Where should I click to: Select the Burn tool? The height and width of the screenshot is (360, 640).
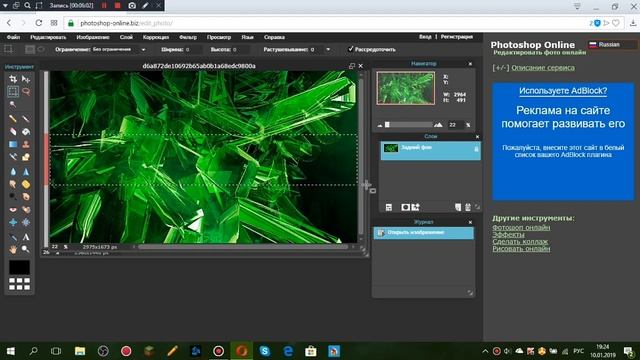tap(26, 197)
